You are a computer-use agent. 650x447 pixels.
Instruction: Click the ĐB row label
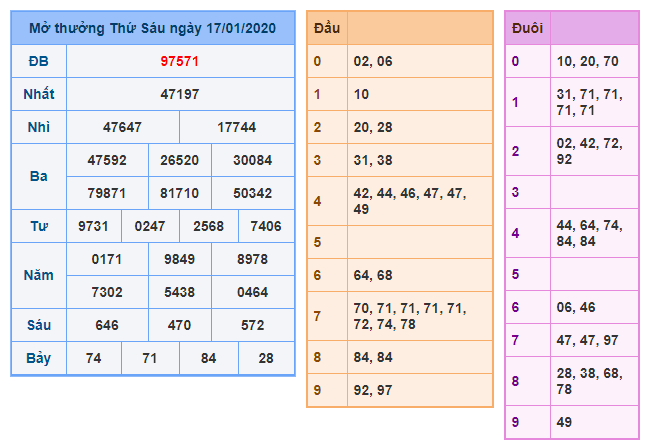pyautogui.click(x=38, y=61)
